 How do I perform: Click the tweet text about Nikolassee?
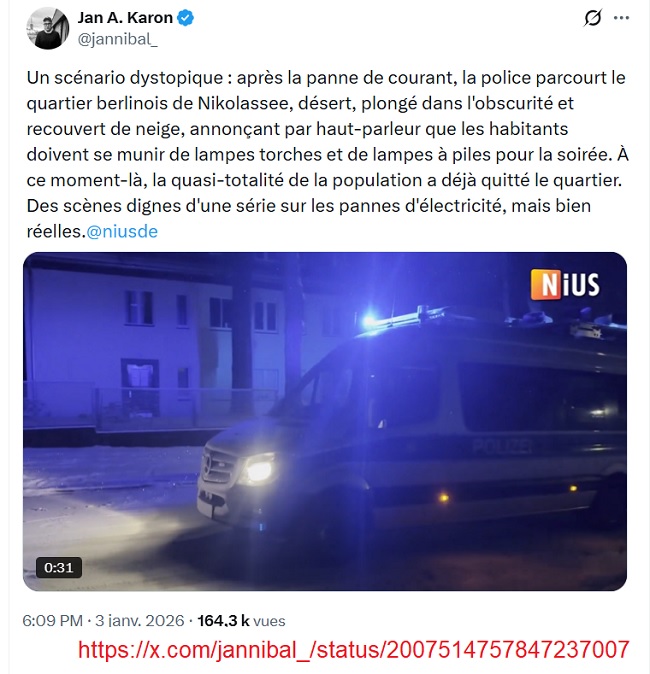[x=327, y=154]
